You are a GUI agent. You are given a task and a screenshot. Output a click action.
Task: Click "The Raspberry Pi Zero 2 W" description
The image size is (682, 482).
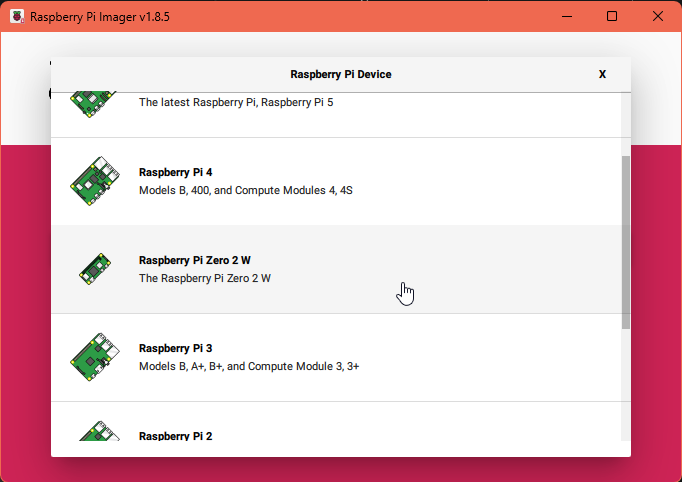click(x=204, y=278)
